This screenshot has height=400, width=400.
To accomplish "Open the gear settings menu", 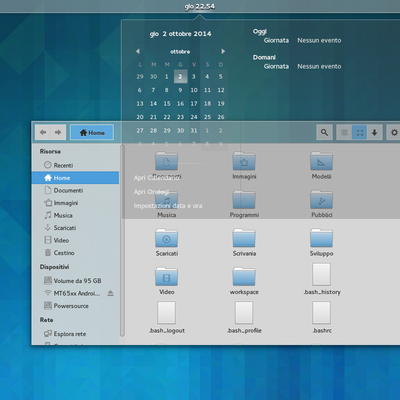I will click(x=394, y=132).
